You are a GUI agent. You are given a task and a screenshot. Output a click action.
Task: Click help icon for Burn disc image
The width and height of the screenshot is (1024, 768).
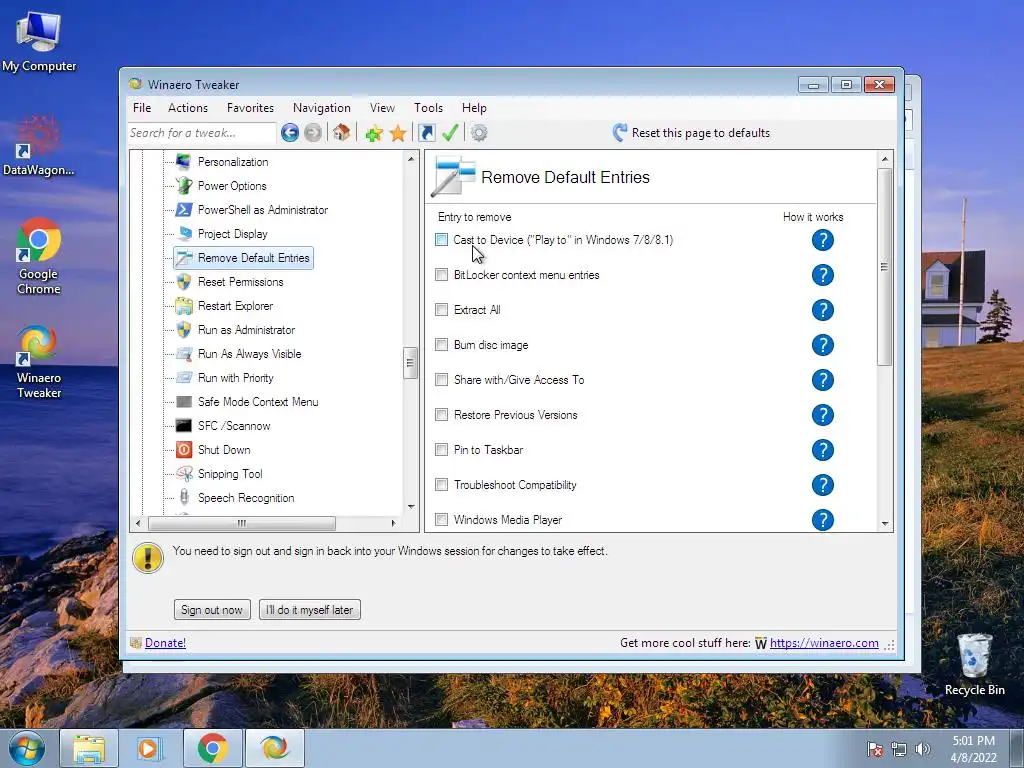(x=823, y=345)
